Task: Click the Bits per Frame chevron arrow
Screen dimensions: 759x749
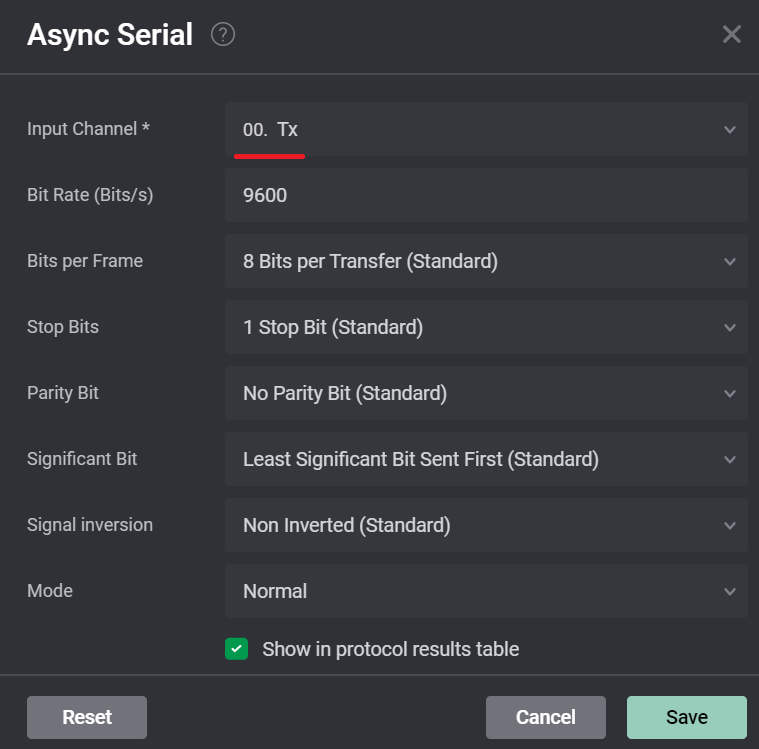Action: (729, 262)
